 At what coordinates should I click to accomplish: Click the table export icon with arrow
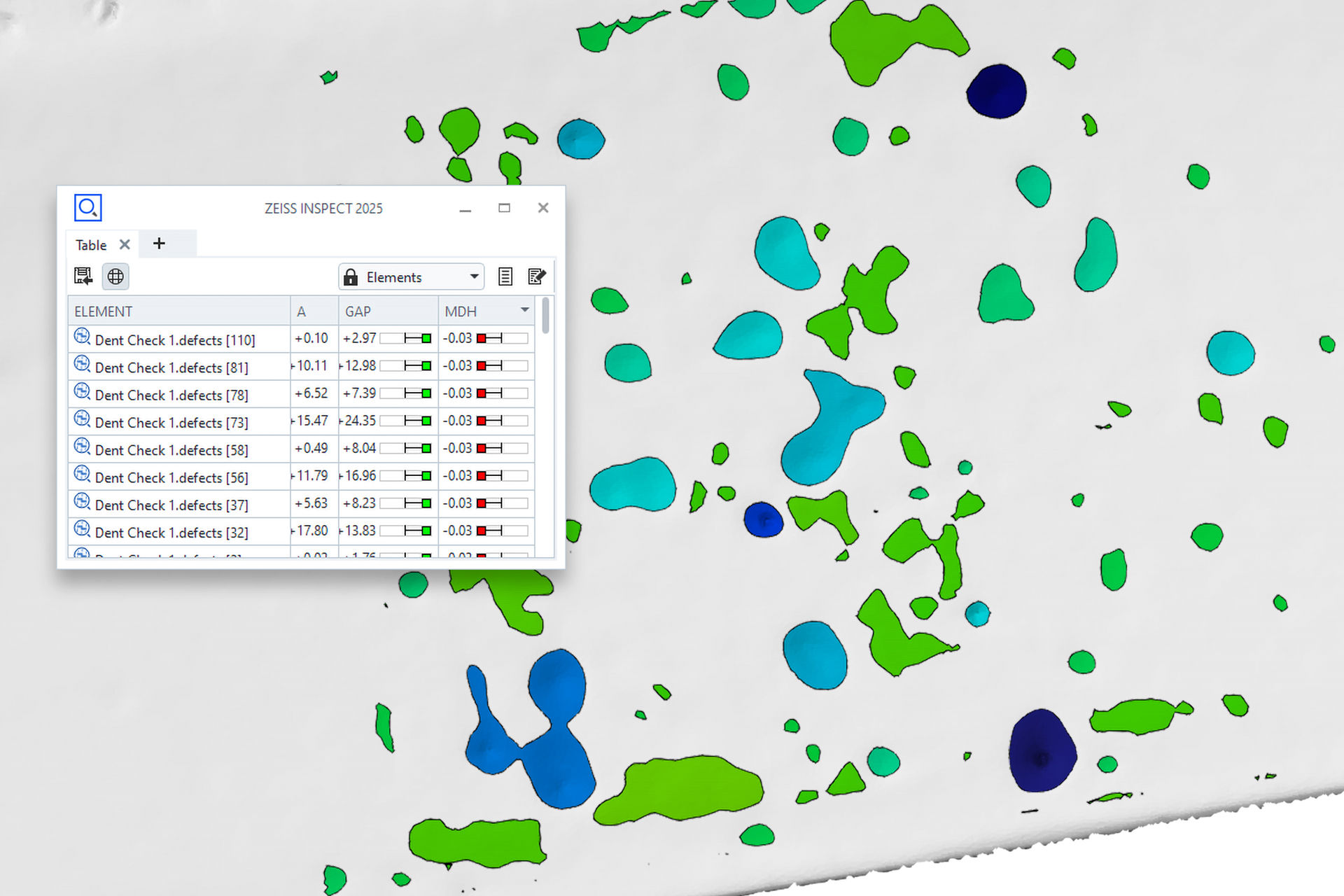[83, 276]
